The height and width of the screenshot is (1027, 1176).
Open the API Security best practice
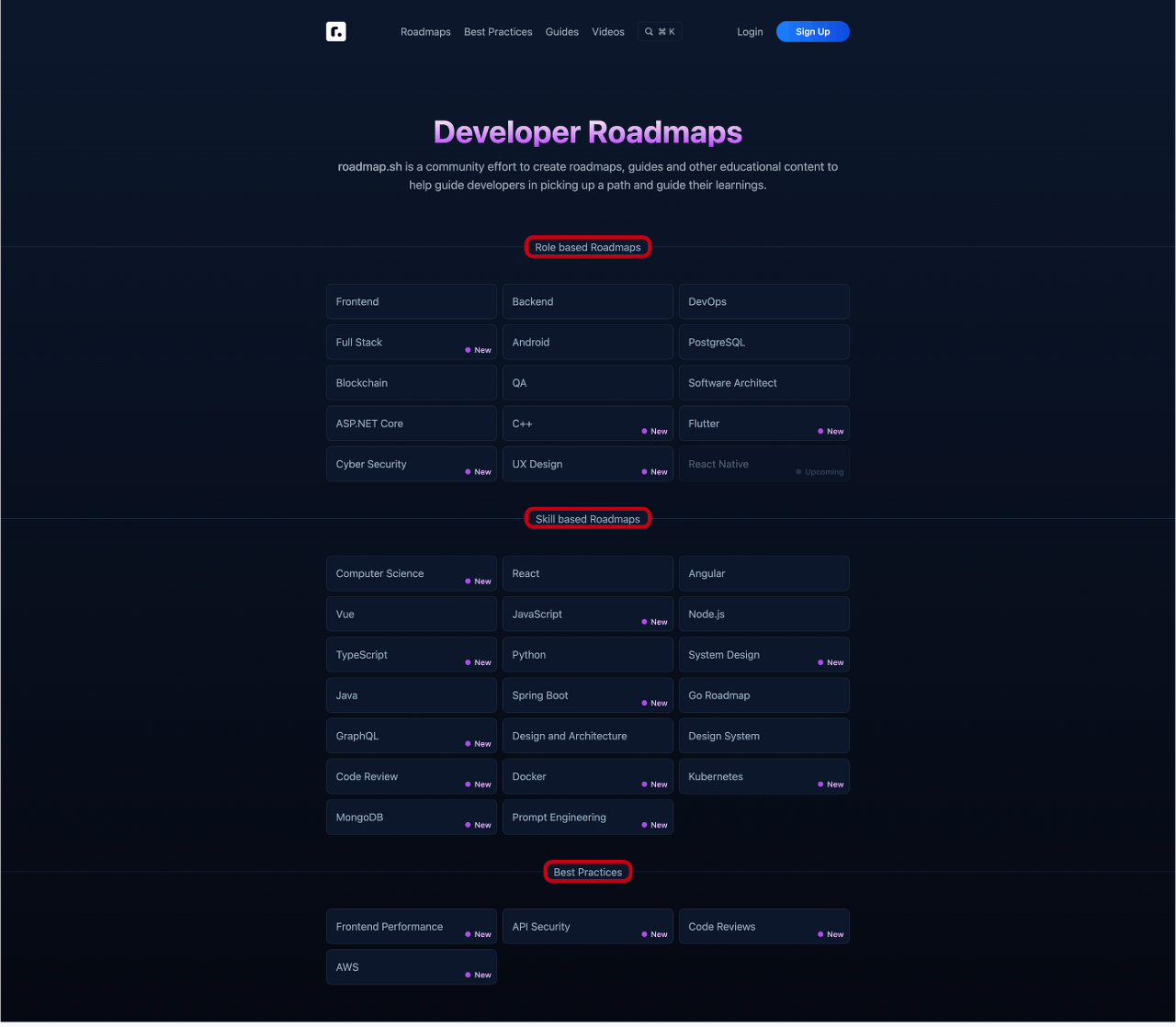click(x=588, y=927)
